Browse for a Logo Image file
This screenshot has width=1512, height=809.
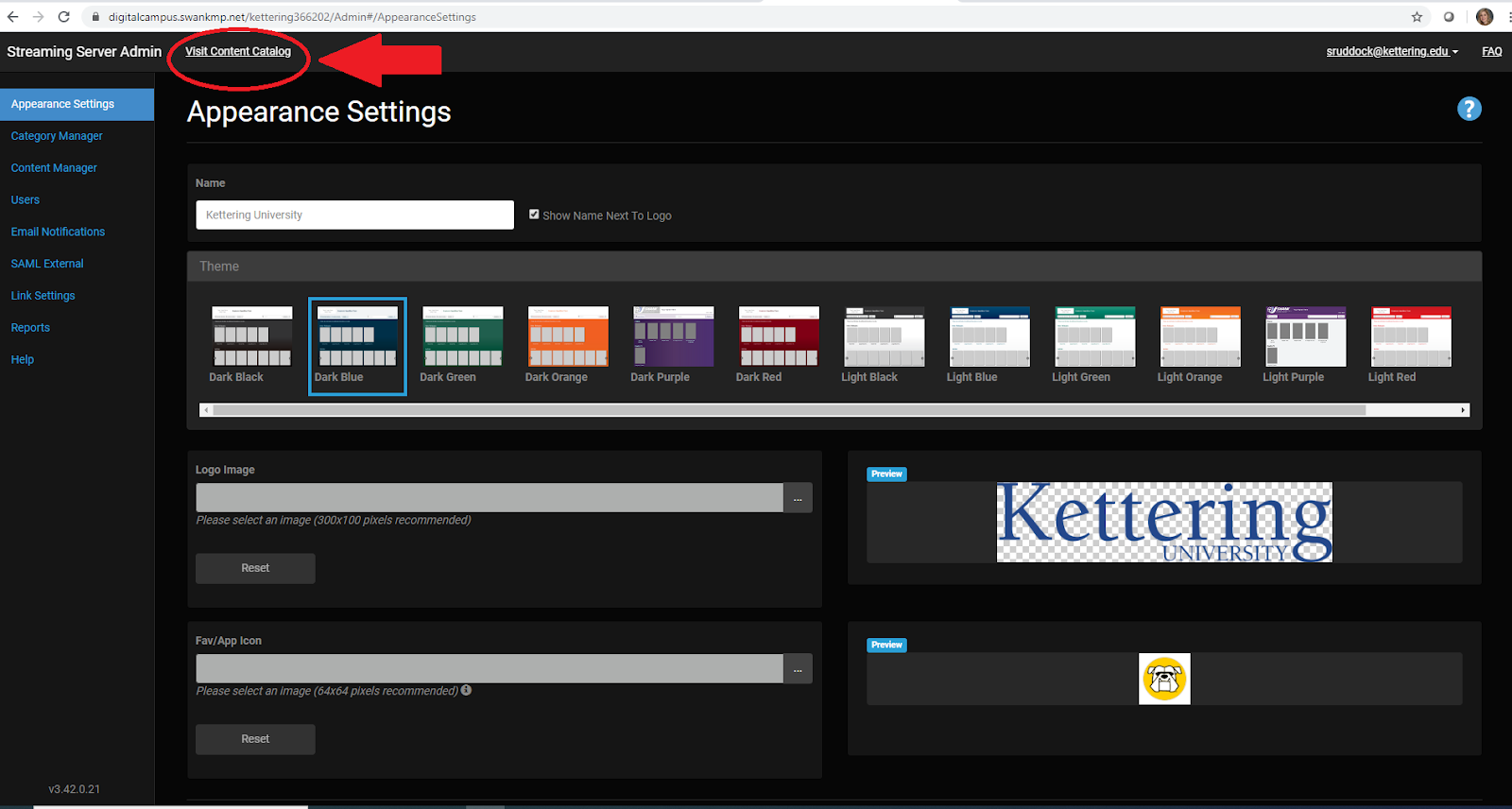pos(798,498)
